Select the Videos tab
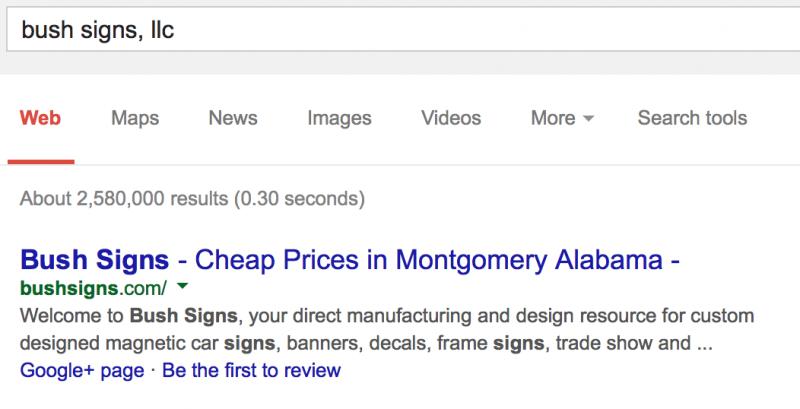 click(451, 118)
